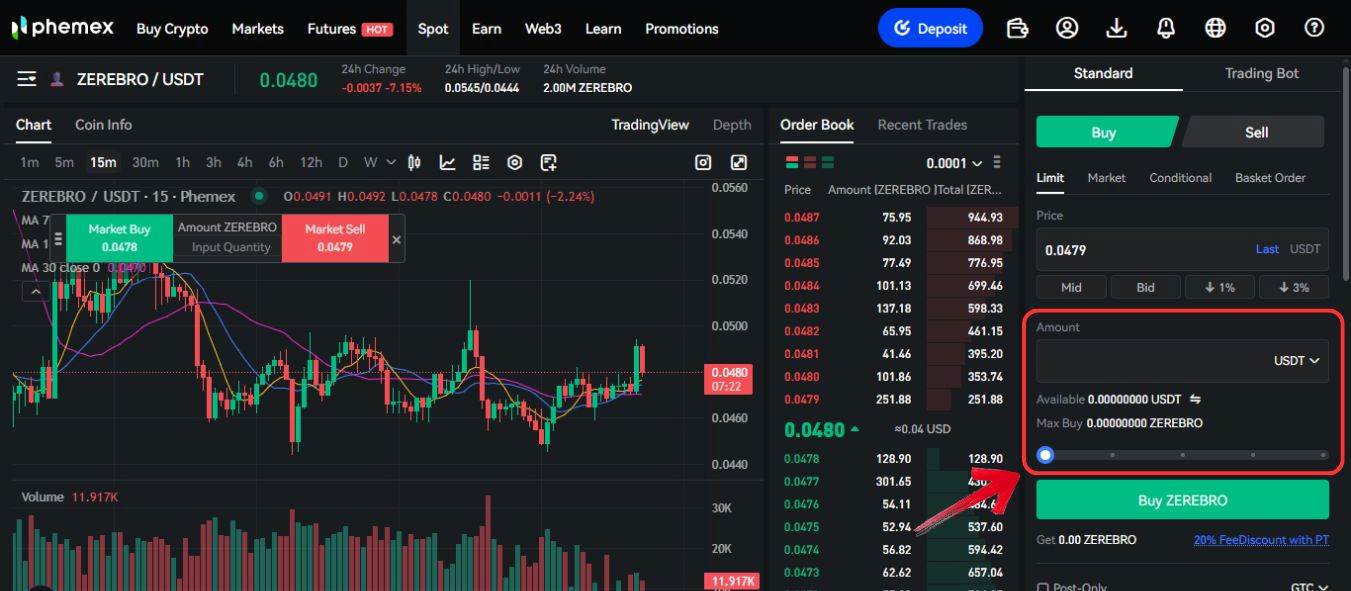Click the transfer swap icon beside Available
This screenshot has width=1351, height=591.
click(1195, 399)
